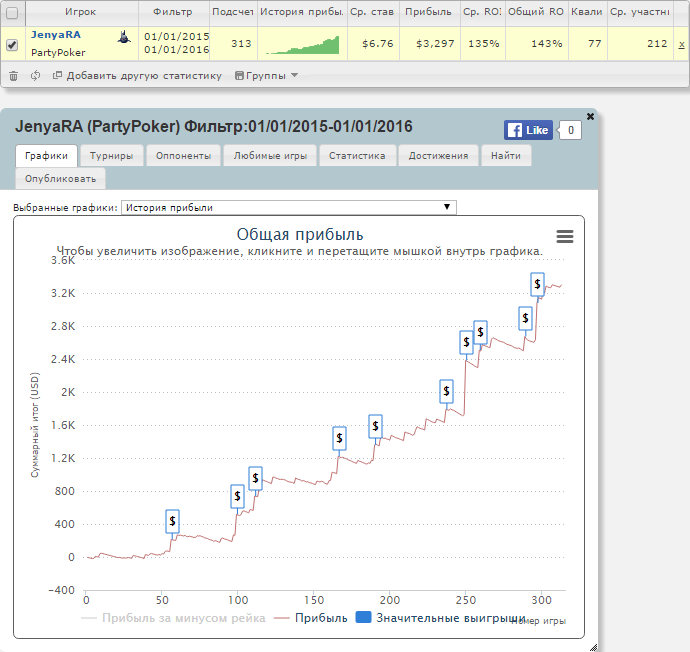Click the profit history sparkline thumbnail
The image size is (690, 652).
pyautogui.click(x=303, y=44)
